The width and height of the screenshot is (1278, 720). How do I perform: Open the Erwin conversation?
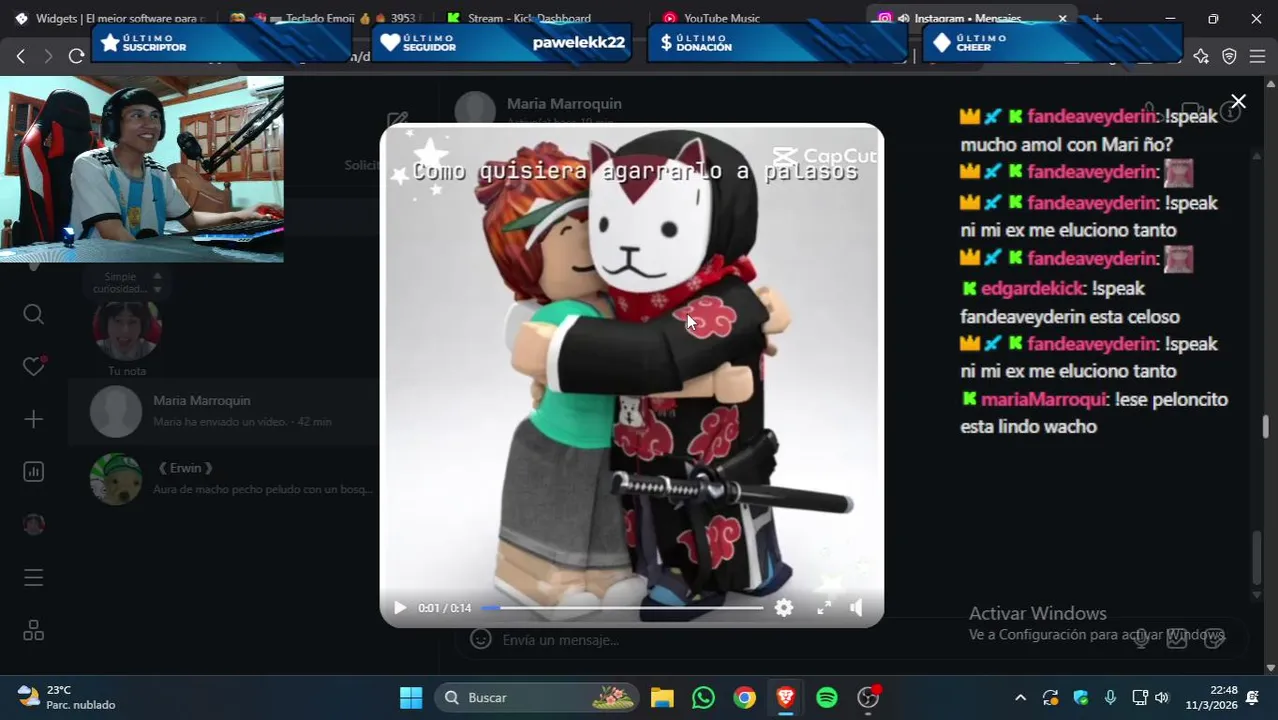pyautogui.click(x=225, y=478)
